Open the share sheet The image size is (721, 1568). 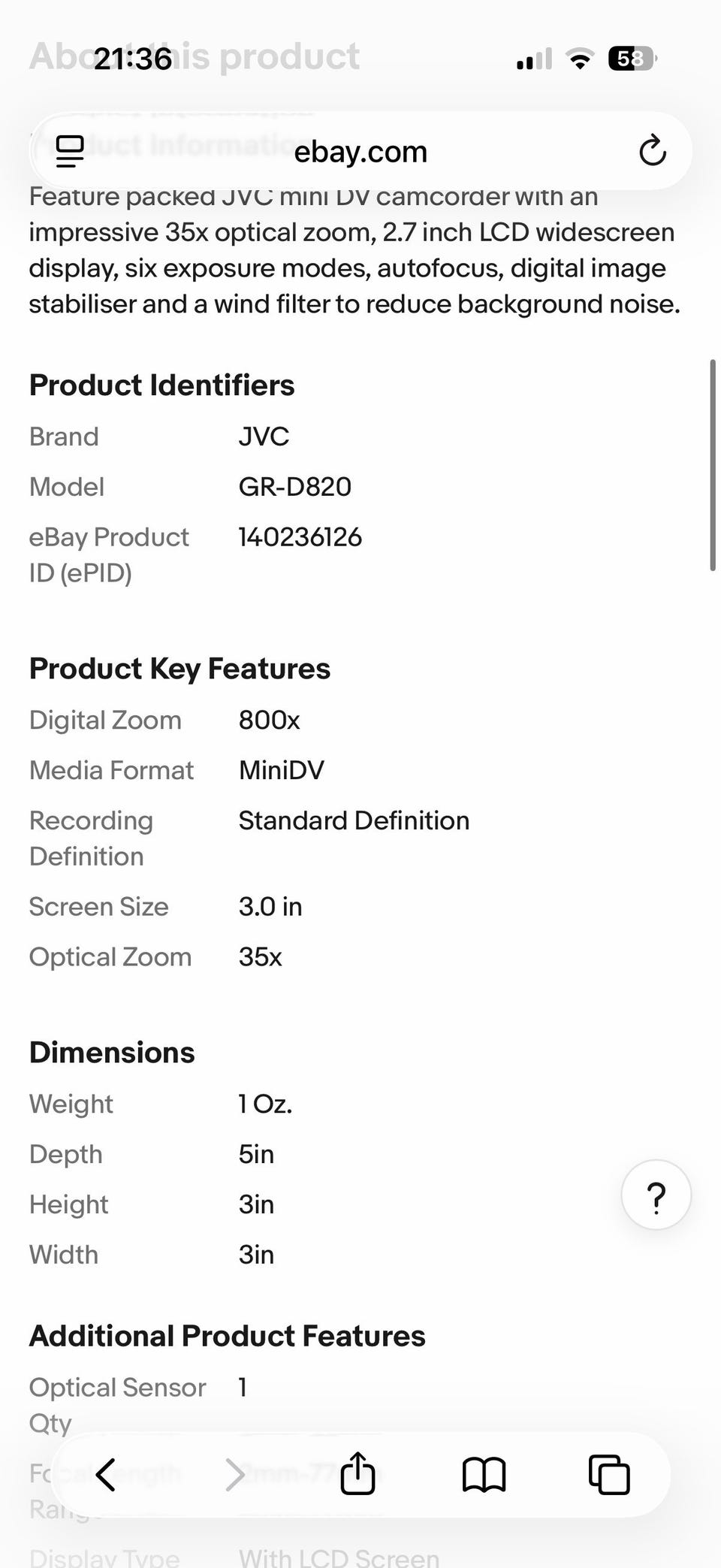point(357,1473)
